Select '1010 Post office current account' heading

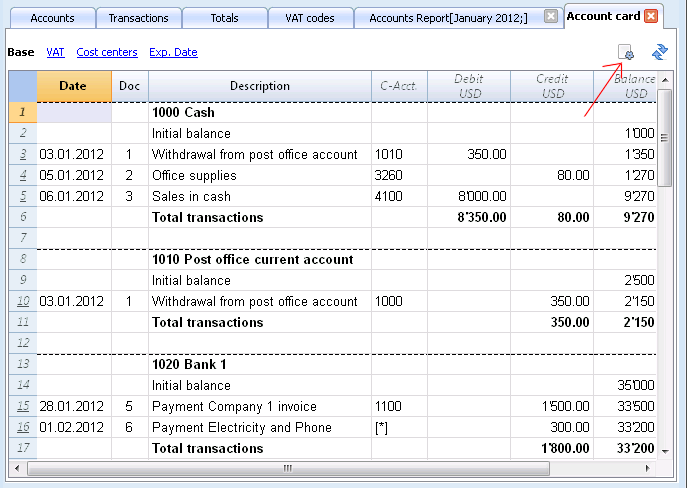click(x=260, y=259)
